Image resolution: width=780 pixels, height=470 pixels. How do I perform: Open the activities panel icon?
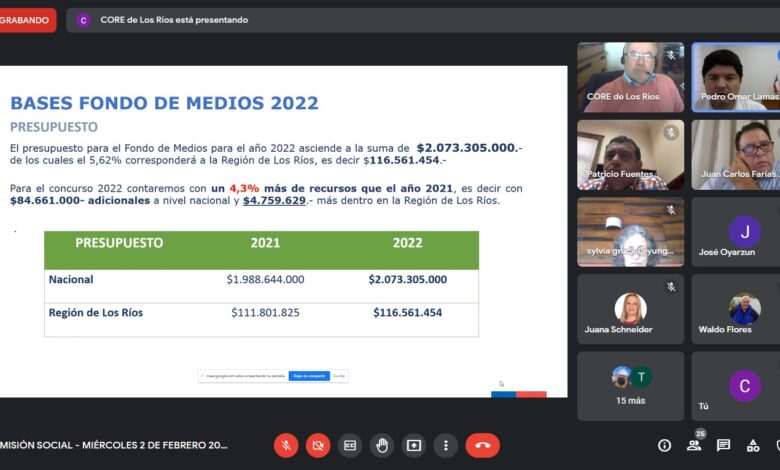pyautogui.click(x=753, y=445)
